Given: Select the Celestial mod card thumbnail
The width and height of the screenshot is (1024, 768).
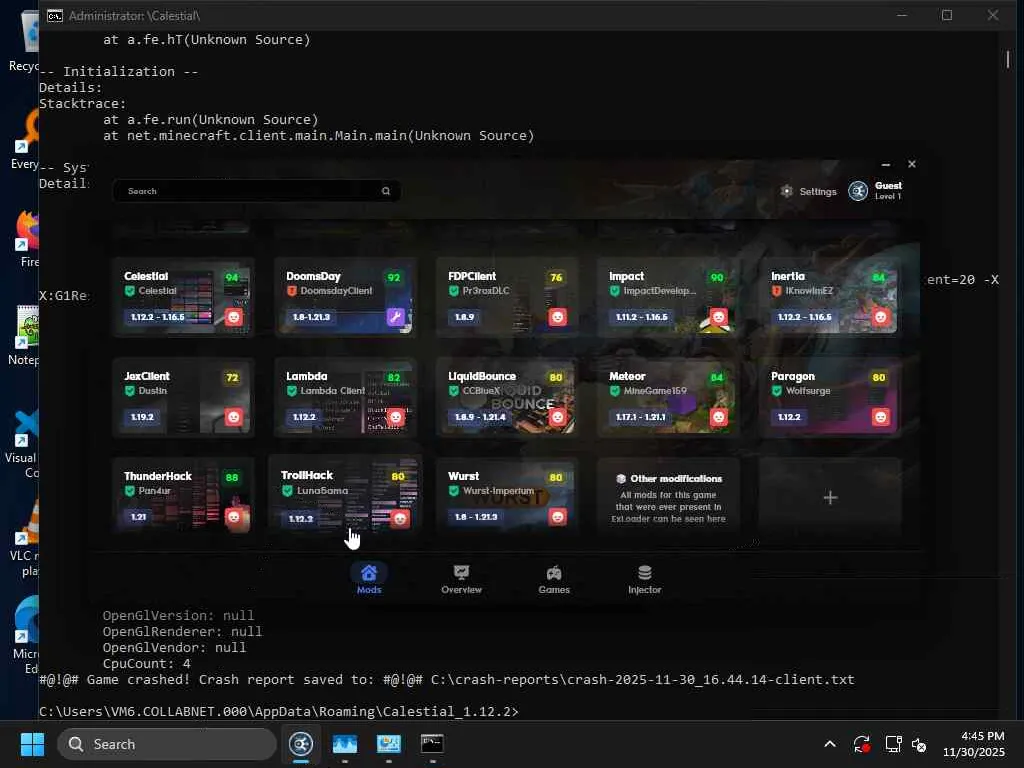Looking at the screenshot, I should point(183,297).
